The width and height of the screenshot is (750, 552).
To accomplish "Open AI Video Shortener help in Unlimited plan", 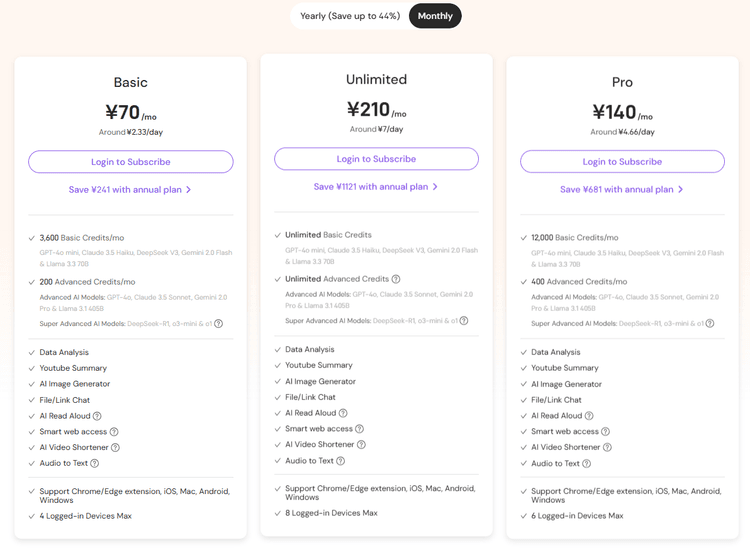I will 361,445.
